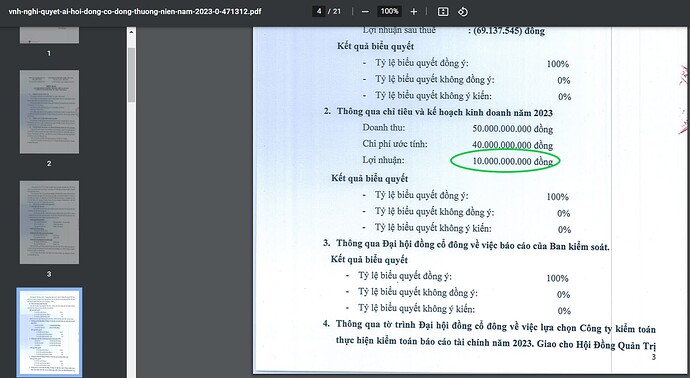Select the highlighted page 4 thumbnail
This screenshot has width=690, height=378.
[49, 333]
